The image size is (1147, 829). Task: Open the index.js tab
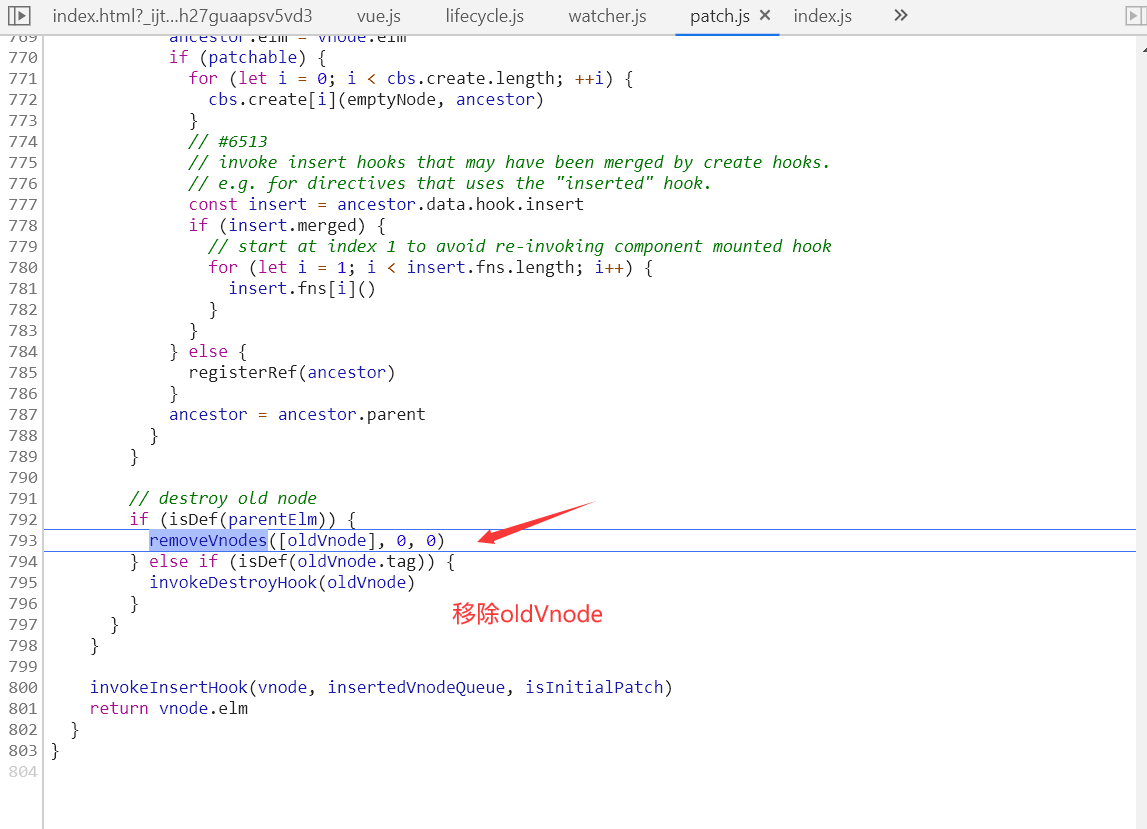(822, 16)
